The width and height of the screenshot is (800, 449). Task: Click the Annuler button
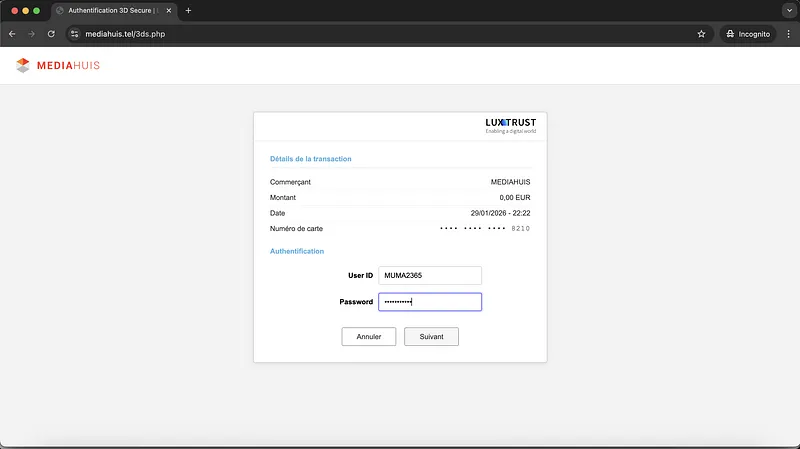(x=368, y=337)
